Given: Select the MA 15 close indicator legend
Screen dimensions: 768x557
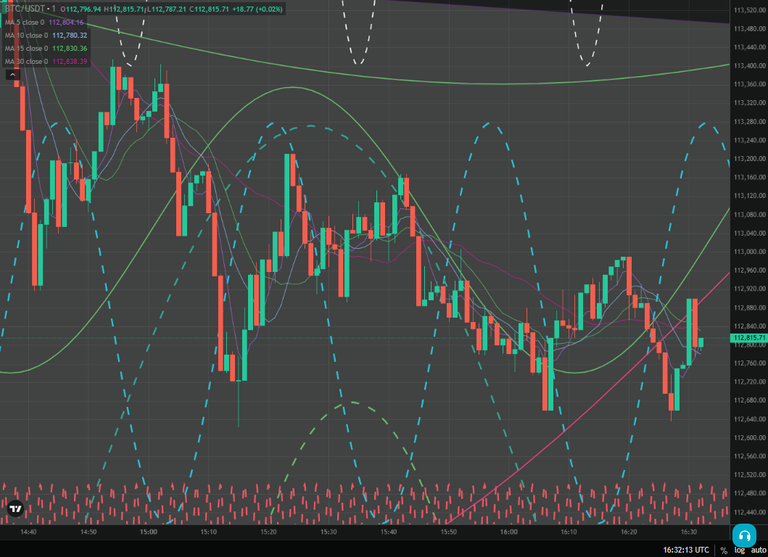Looking at the screenshot, I should click(x=26, y=48).
